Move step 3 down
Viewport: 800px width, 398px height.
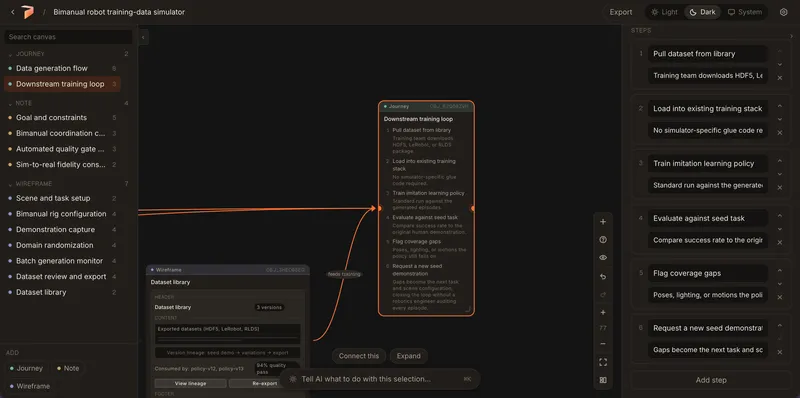point(780,174)
